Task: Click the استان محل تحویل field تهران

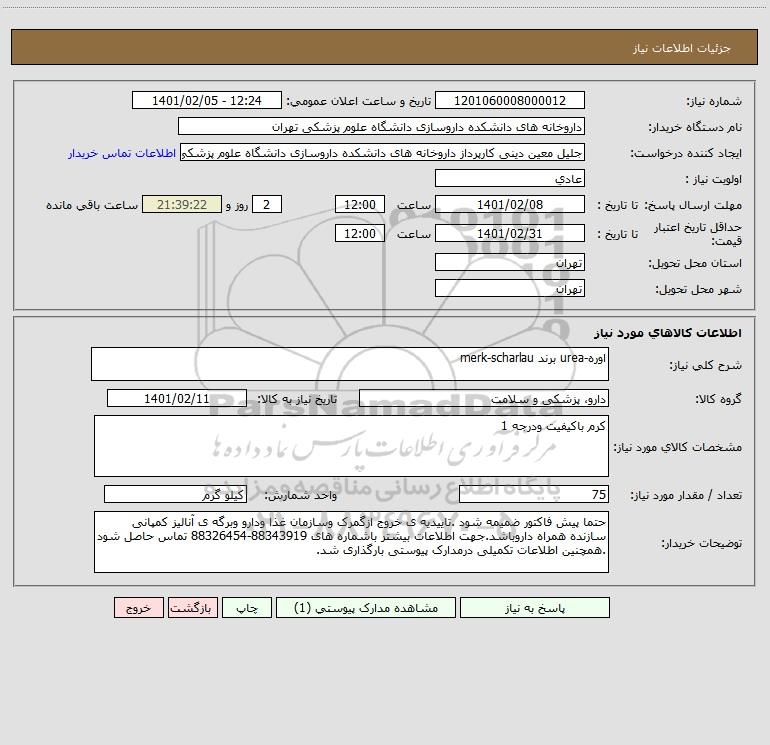Action: point(510,262)
